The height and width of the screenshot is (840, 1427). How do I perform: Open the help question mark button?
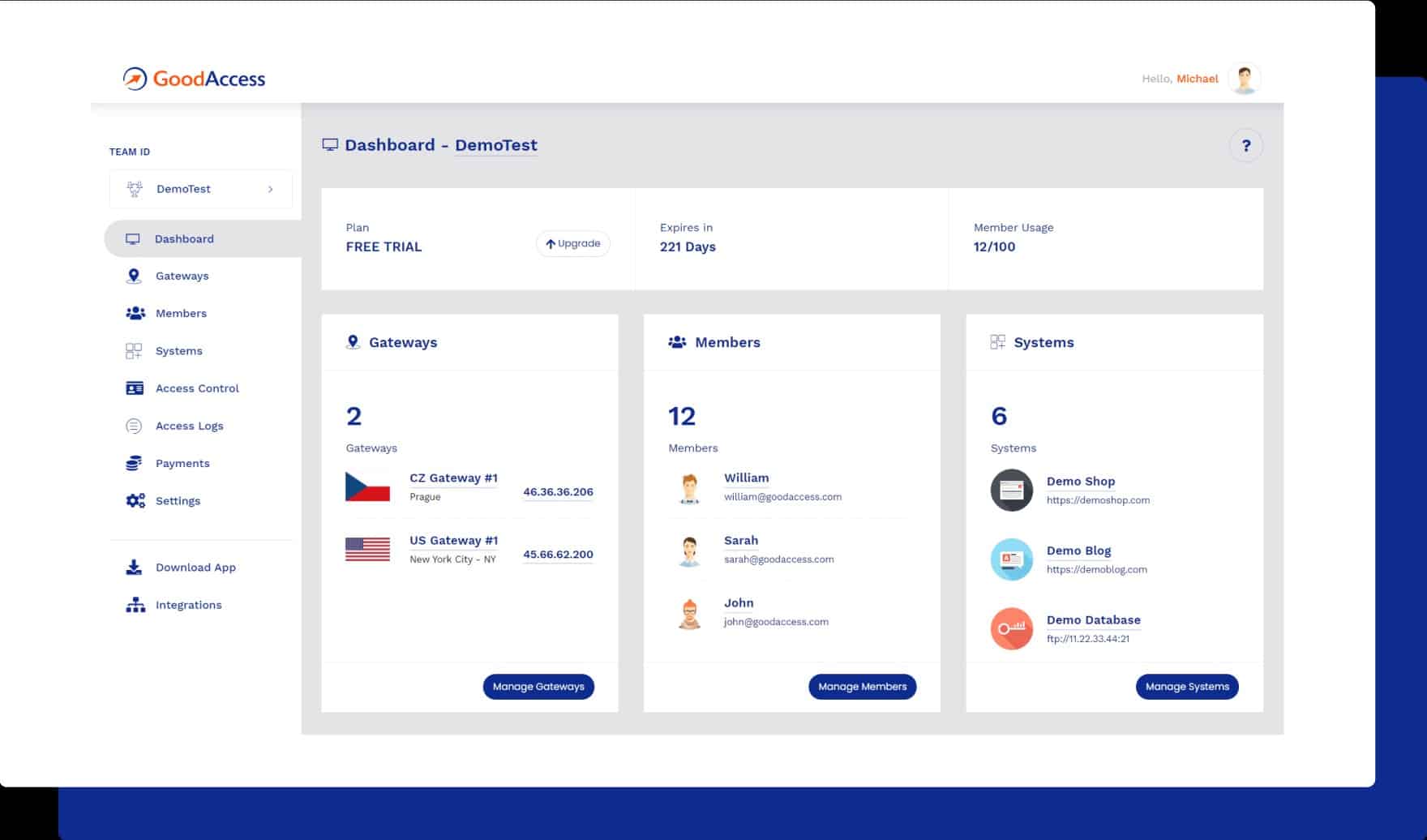click(1246, 146)
